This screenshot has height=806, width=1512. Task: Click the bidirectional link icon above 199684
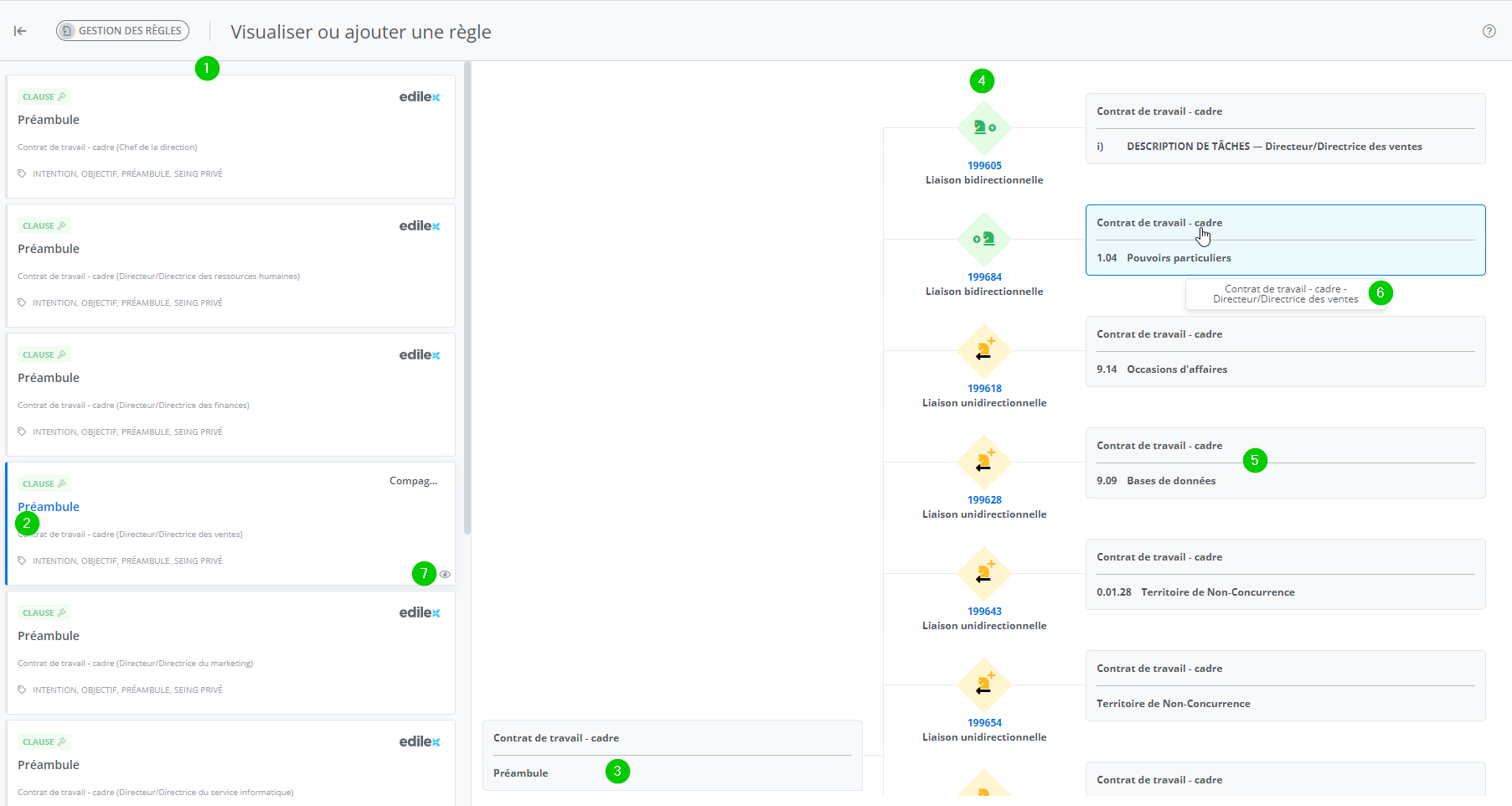983,240
